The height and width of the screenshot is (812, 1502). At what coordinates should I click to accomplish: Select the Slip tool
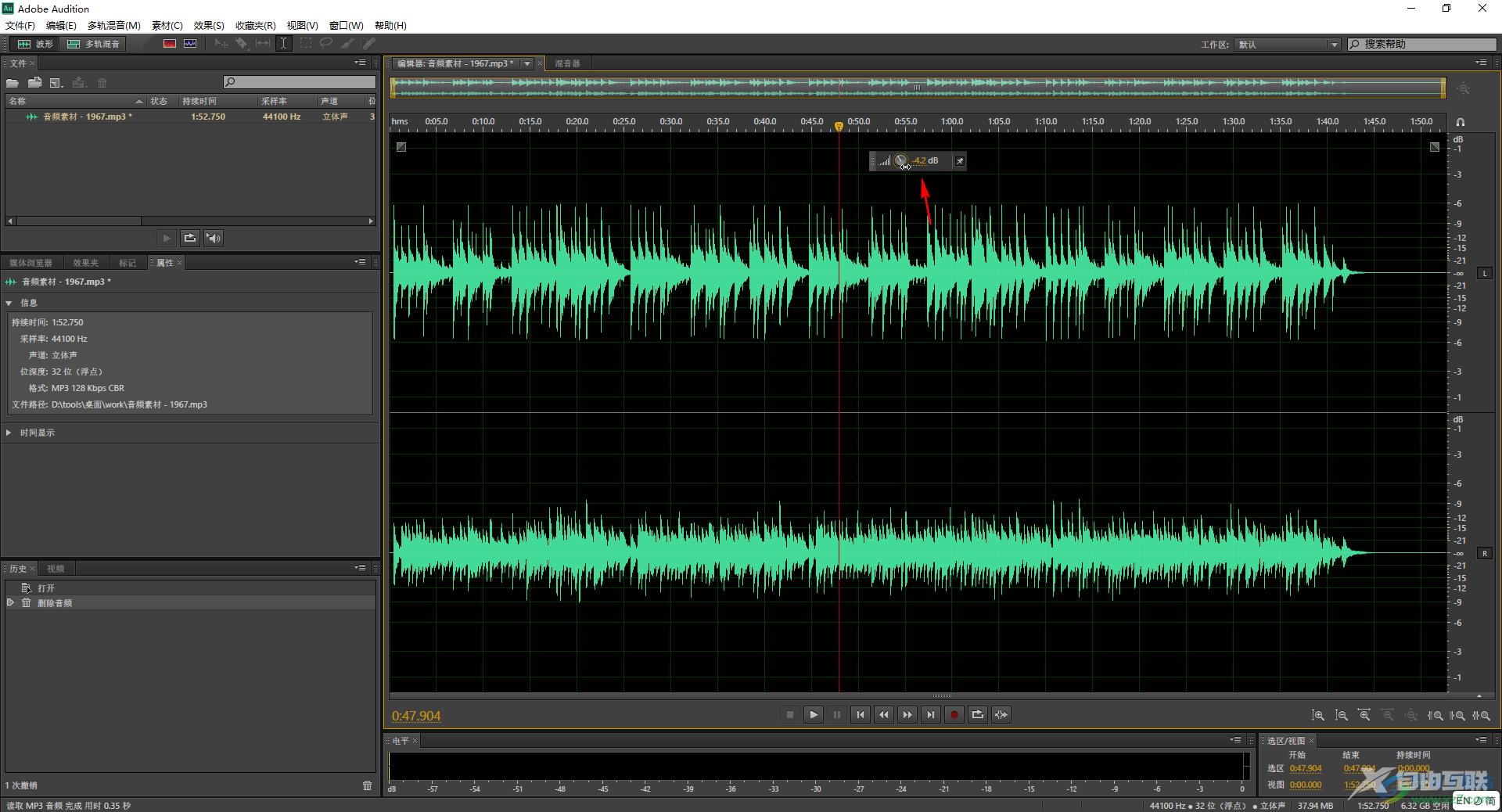[263, 44]
